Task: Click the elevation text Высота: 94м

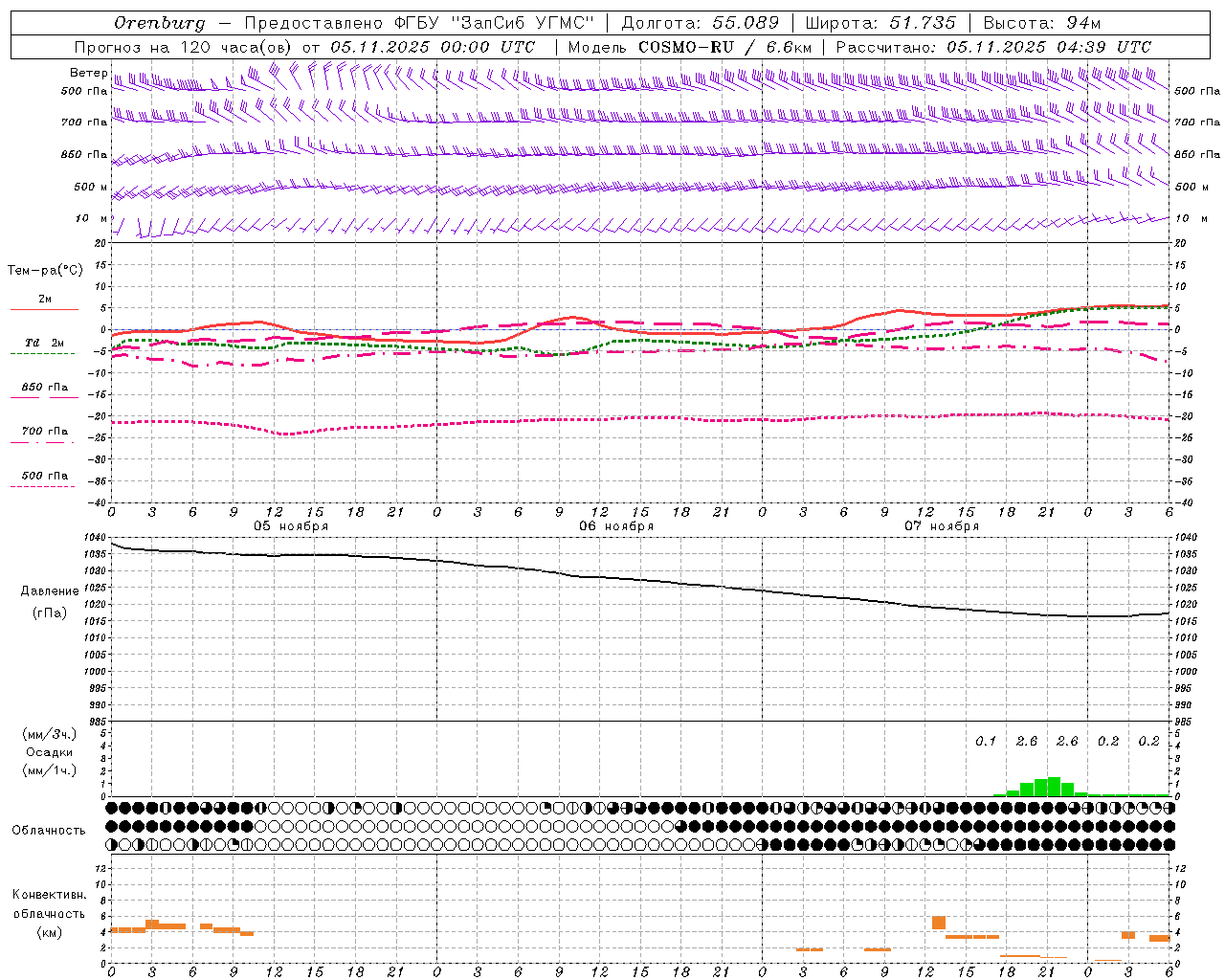Action: coord(1042,23)
